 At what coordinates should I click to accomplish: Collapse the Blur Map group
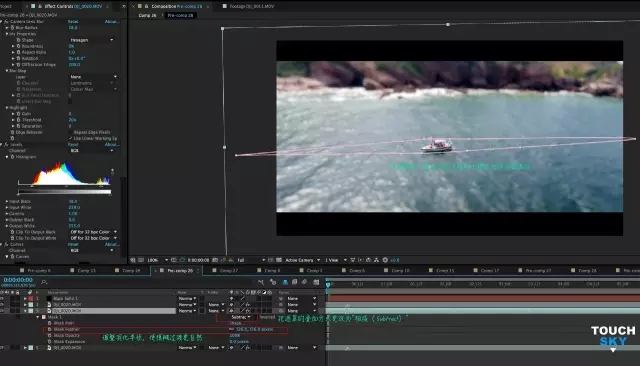pyautogui.click(x=7, y=71)
